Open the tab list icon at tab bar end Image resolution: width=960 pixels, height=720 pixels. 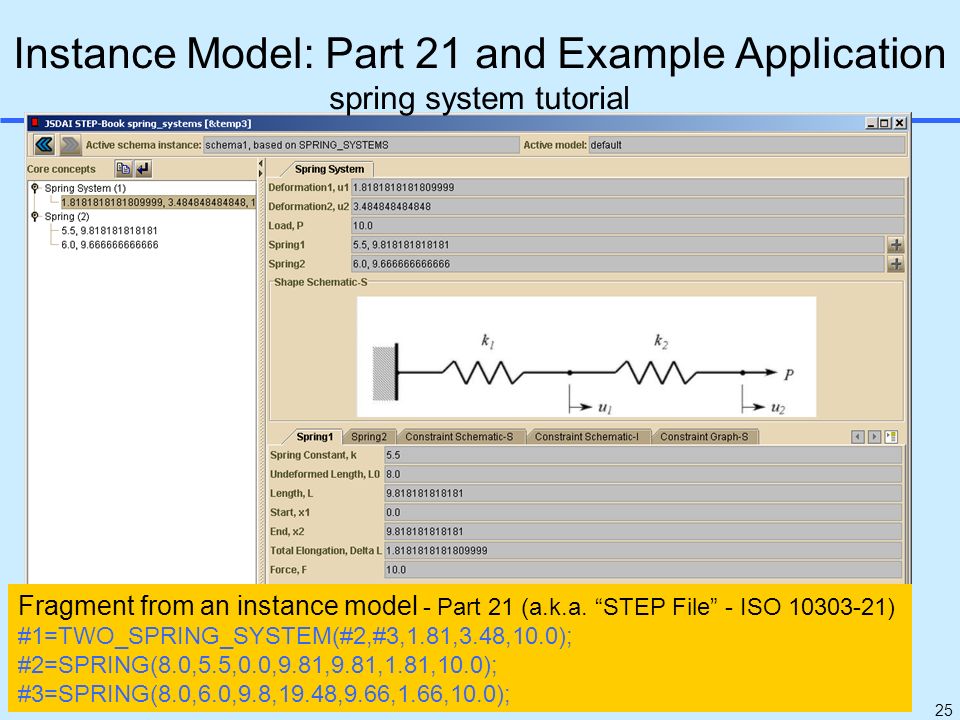click(x=891, y=437)
